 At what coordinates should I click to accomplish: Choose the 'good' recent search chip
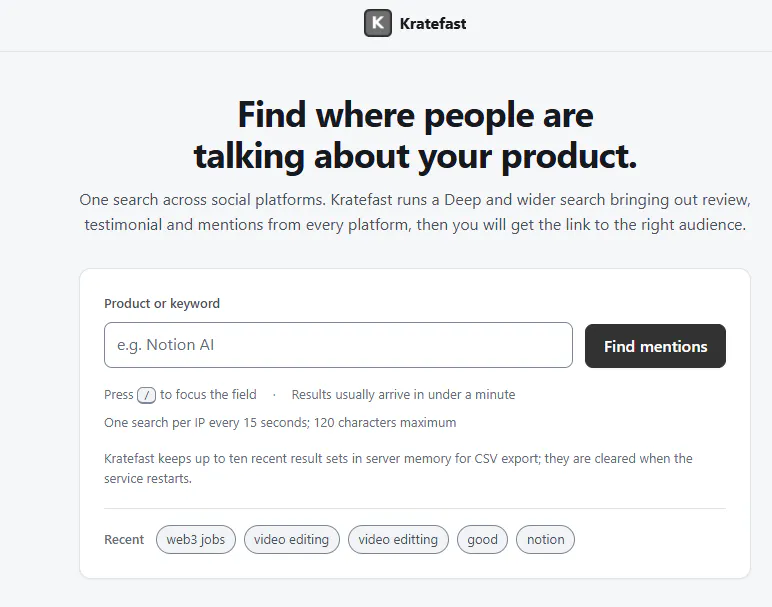pyautogui.click(x=482, y=540)
